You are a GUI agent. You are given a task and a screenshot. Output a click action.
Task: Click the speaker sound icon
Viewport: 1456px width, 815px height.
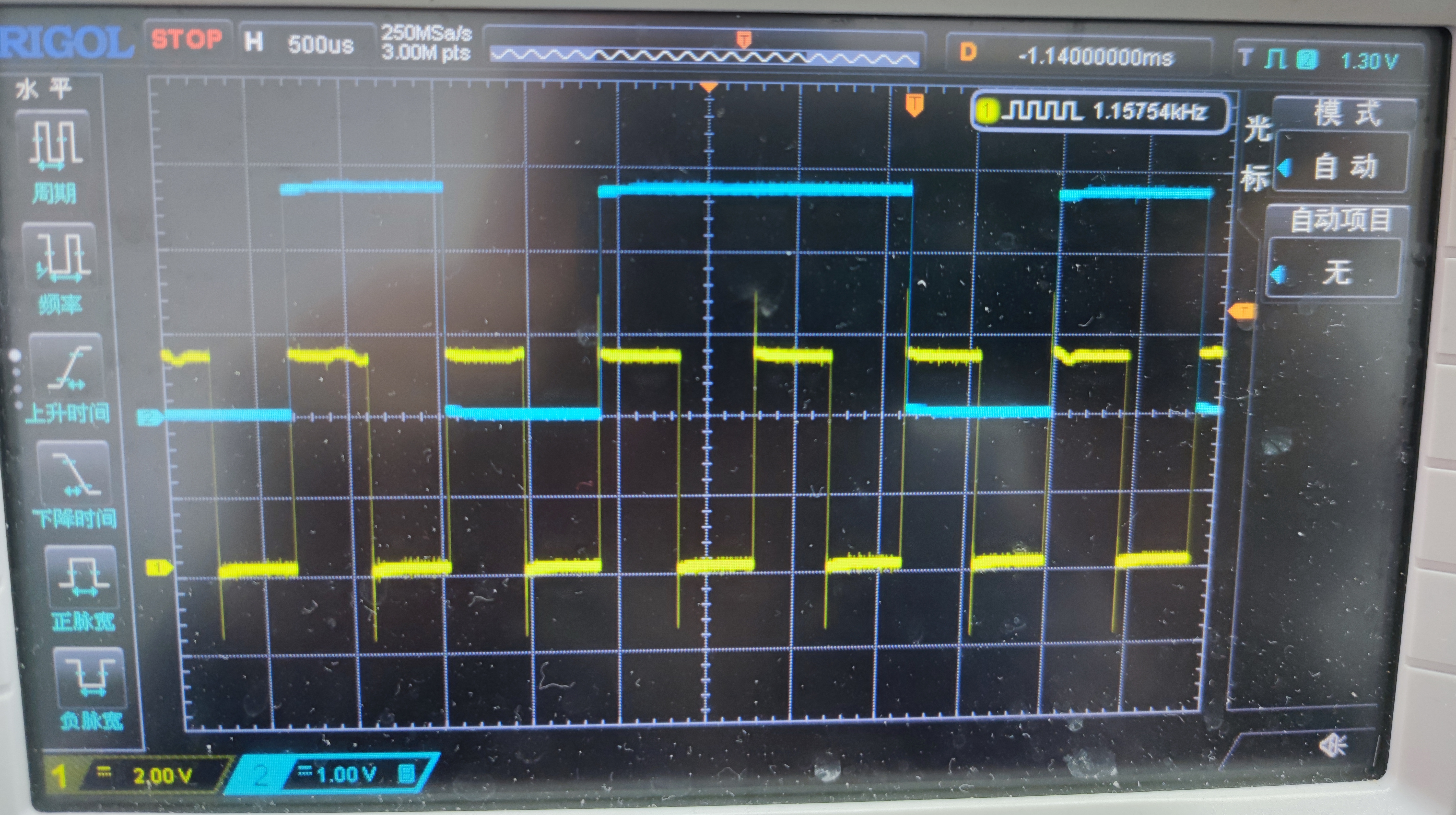point(1333,746)
